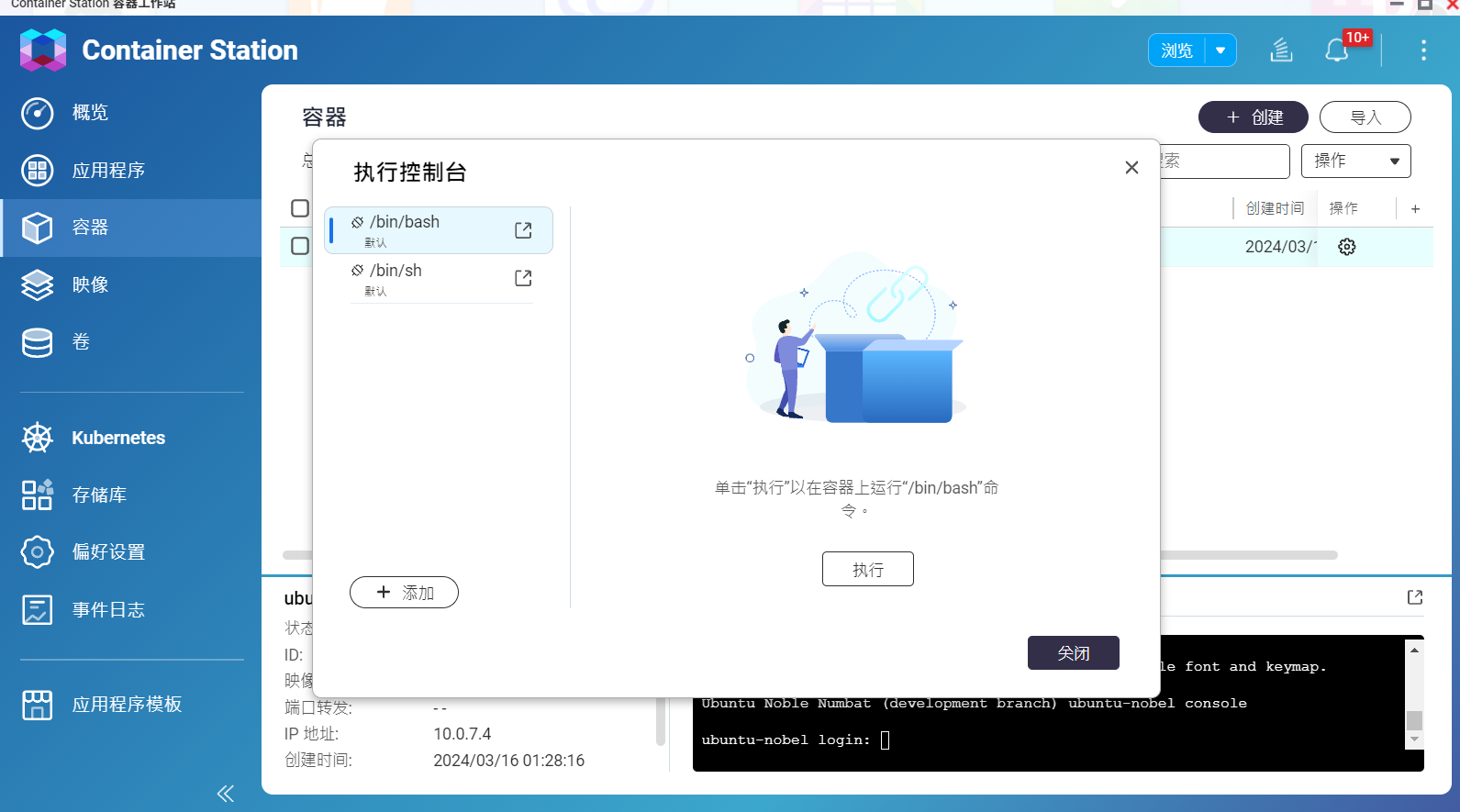Open the background tasks stack icon
The width and height of the screenshot is (1460, 812).
[1281, 50]
